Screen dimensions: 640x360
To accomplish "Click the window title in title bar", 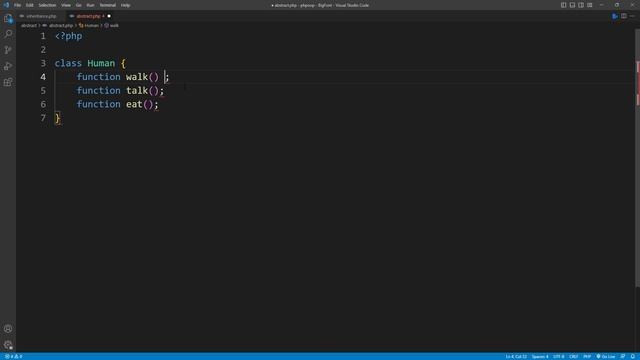I will point(320,5).
